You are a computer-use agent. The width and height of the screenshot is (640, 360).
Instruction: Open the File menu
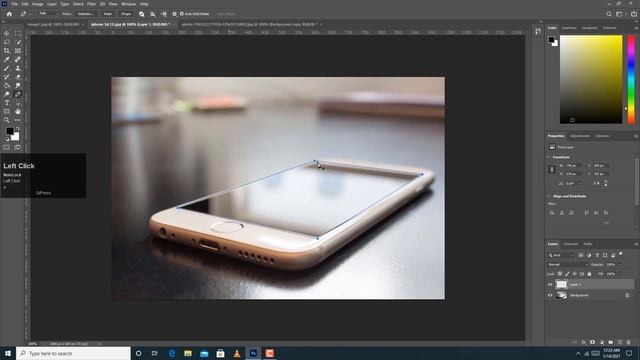(14, 4)
